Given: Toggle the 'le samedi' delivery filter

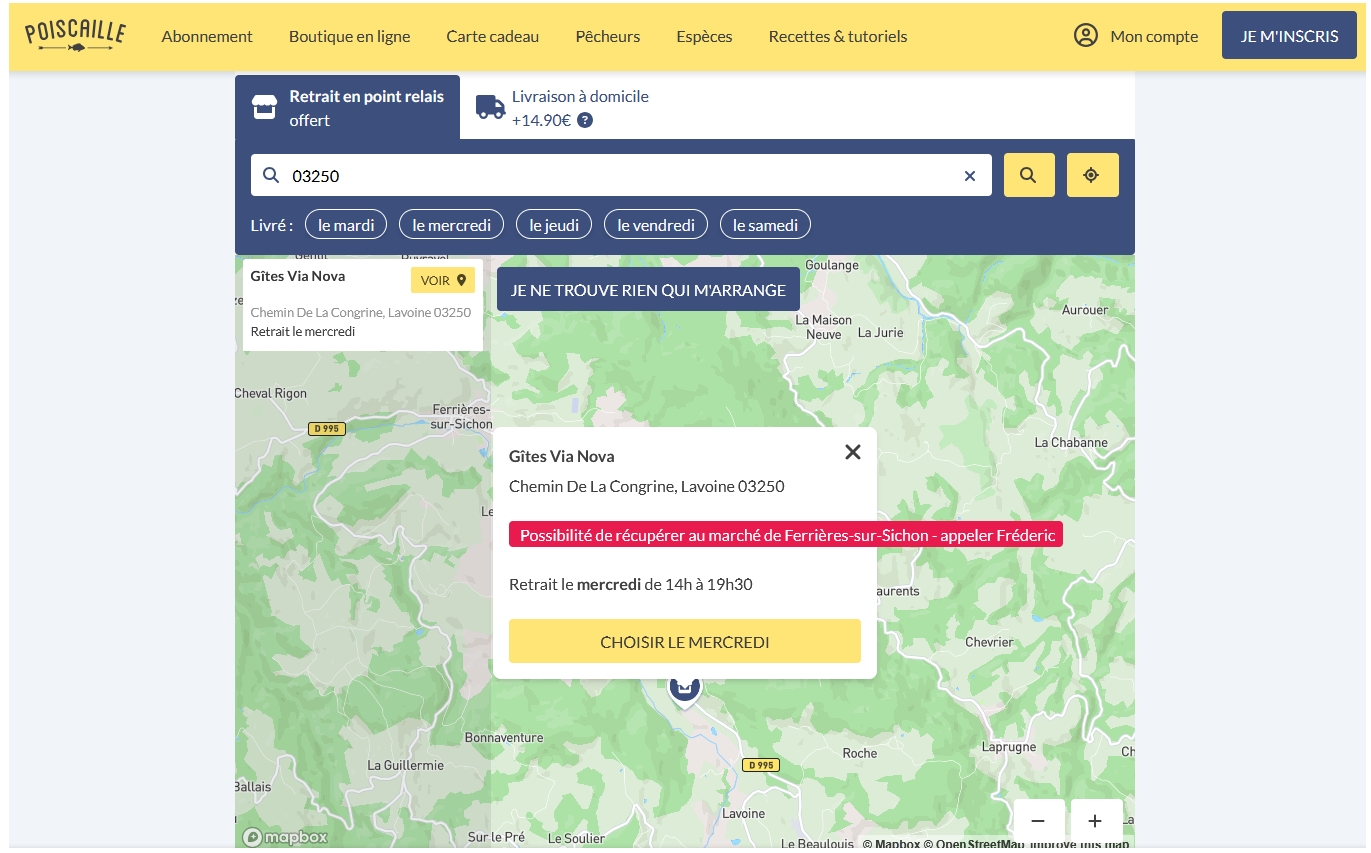Looking at the screenshot, I should tap(765, 225).
